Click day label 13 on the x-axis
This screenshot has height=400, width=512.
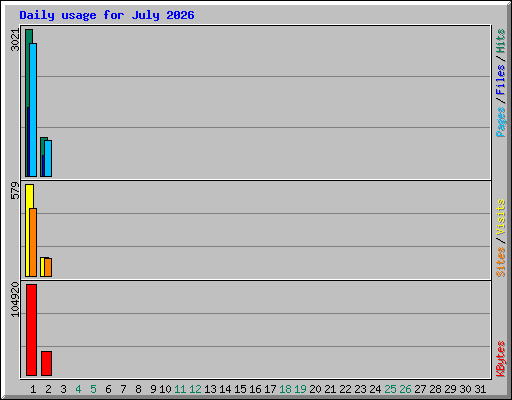pyautogui.click(x=210, y=389)
